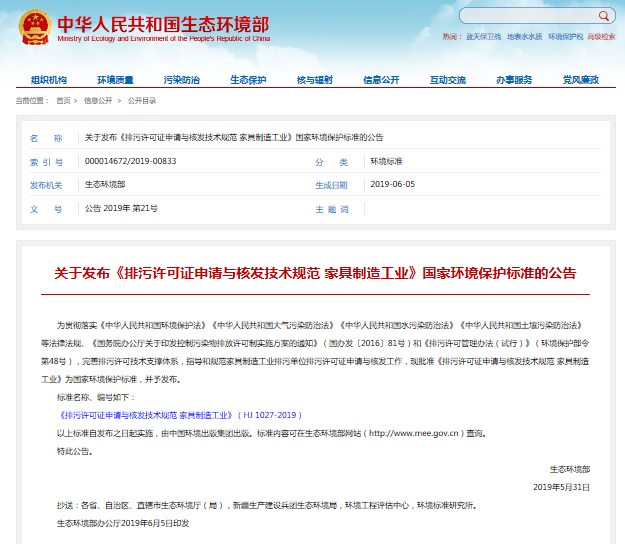The image size is (625, 544).
Task: Go to the 办事服务 section
Action: pyautogui.click(x=514, y=79)
